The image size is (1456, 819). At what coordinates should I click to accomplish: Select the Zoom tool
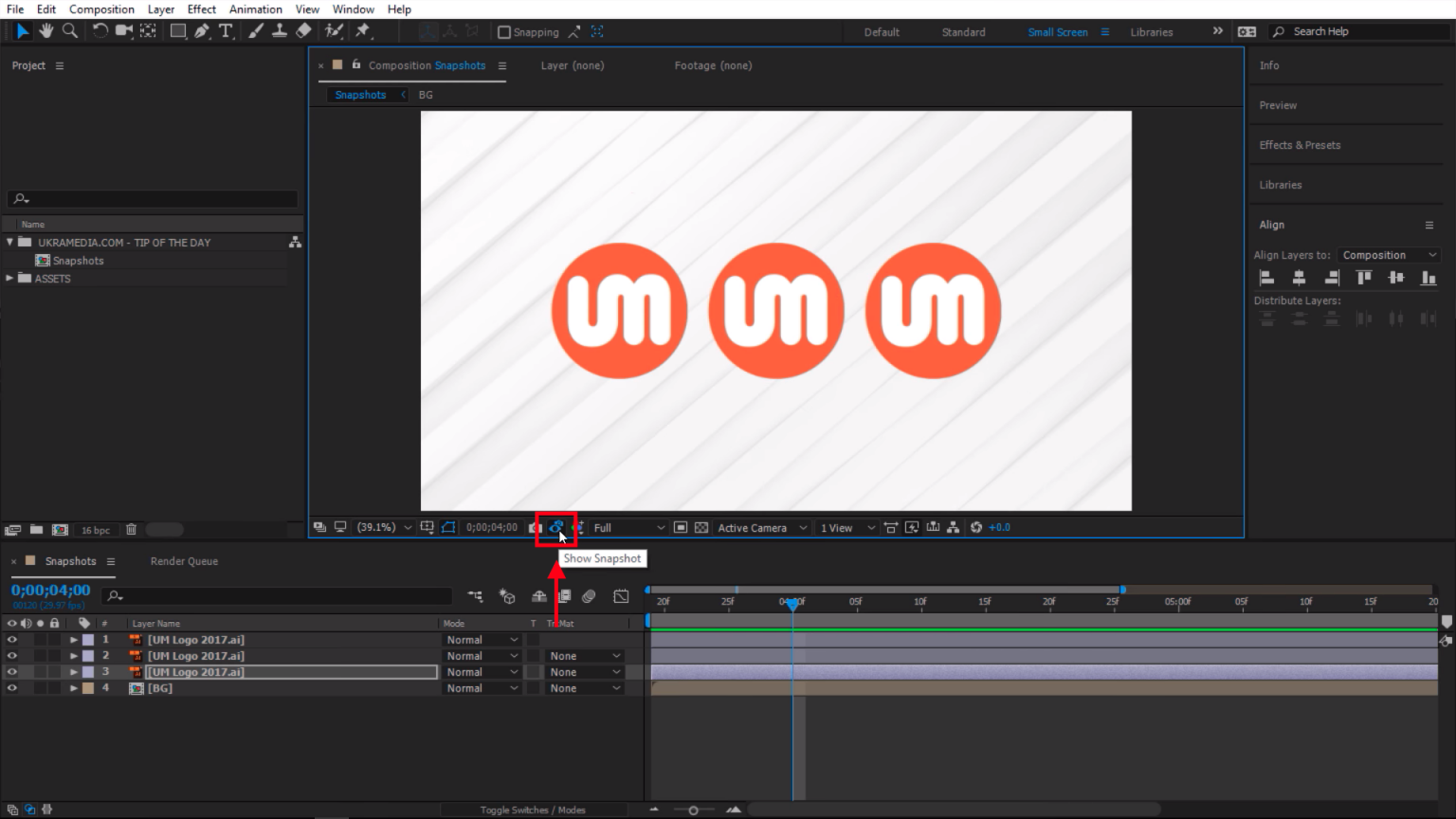(70, 31)
